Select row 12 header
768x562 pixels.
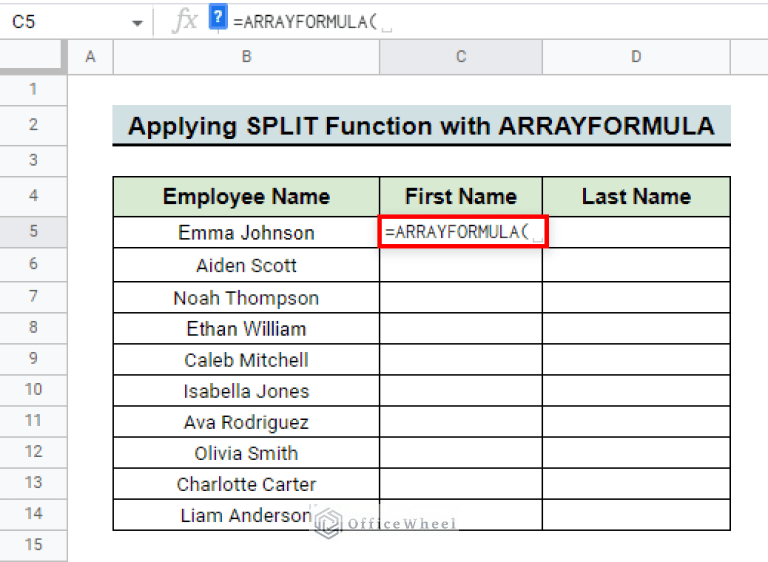click(x=33, y=452)
